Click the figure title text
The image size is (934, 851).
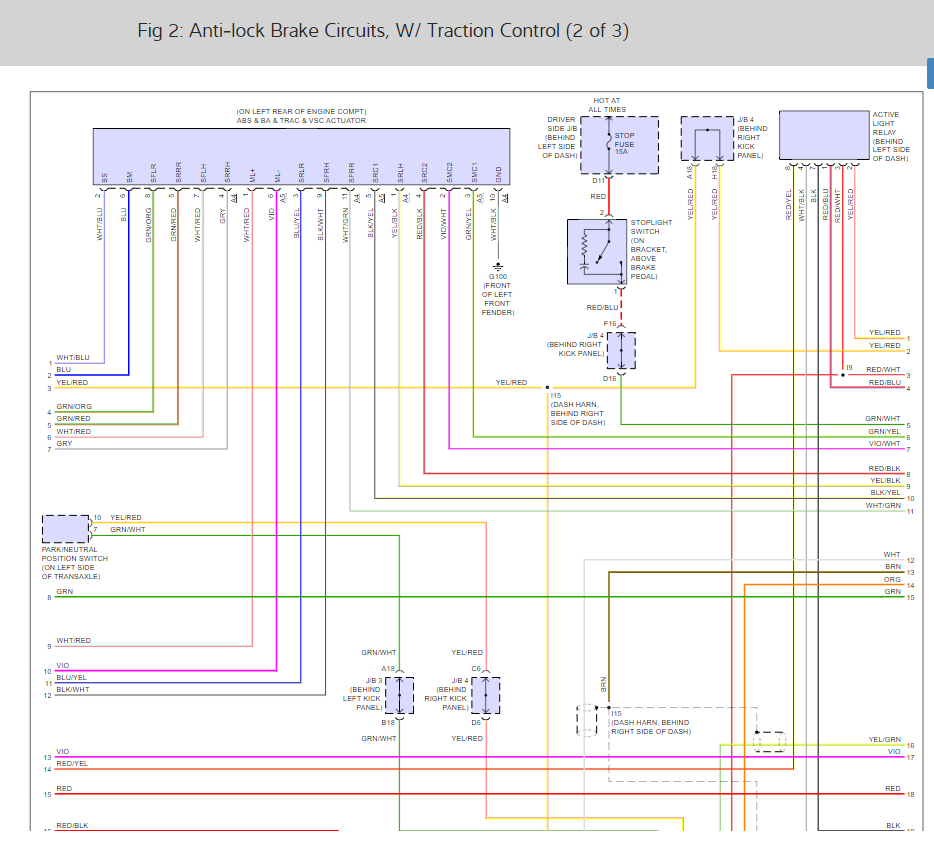tap(383, 30)
